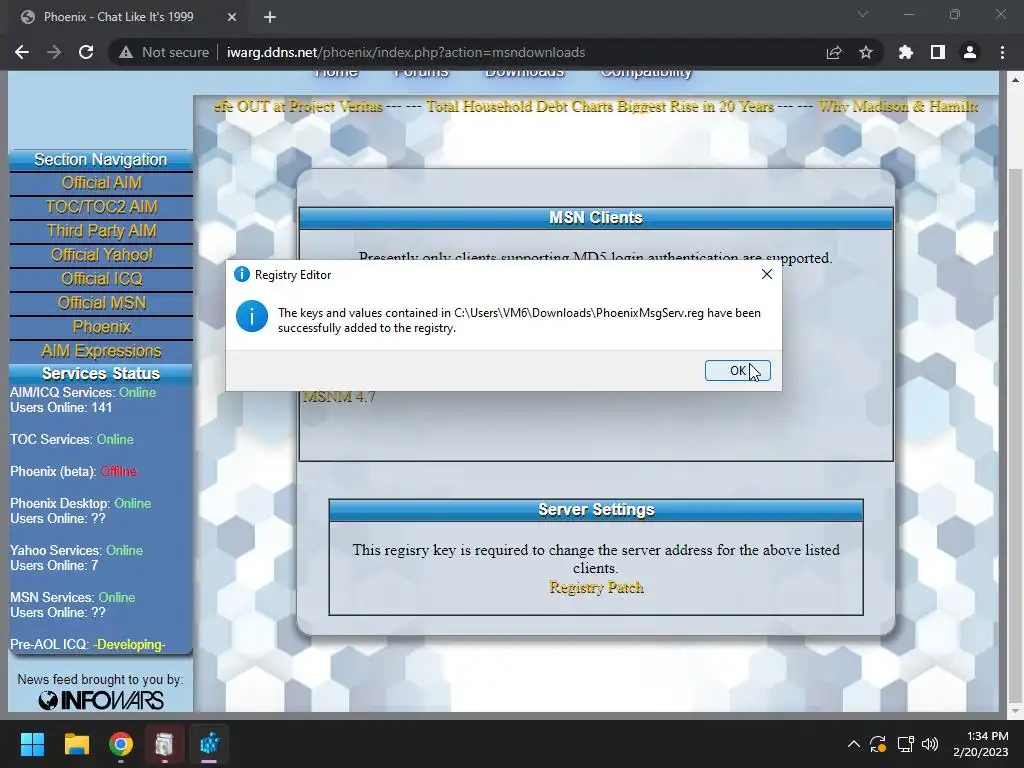Image resolution: width=1024 pixels, height=768 pixels.
Task: Open the Phoenix section link
Action: pos(101,327)
